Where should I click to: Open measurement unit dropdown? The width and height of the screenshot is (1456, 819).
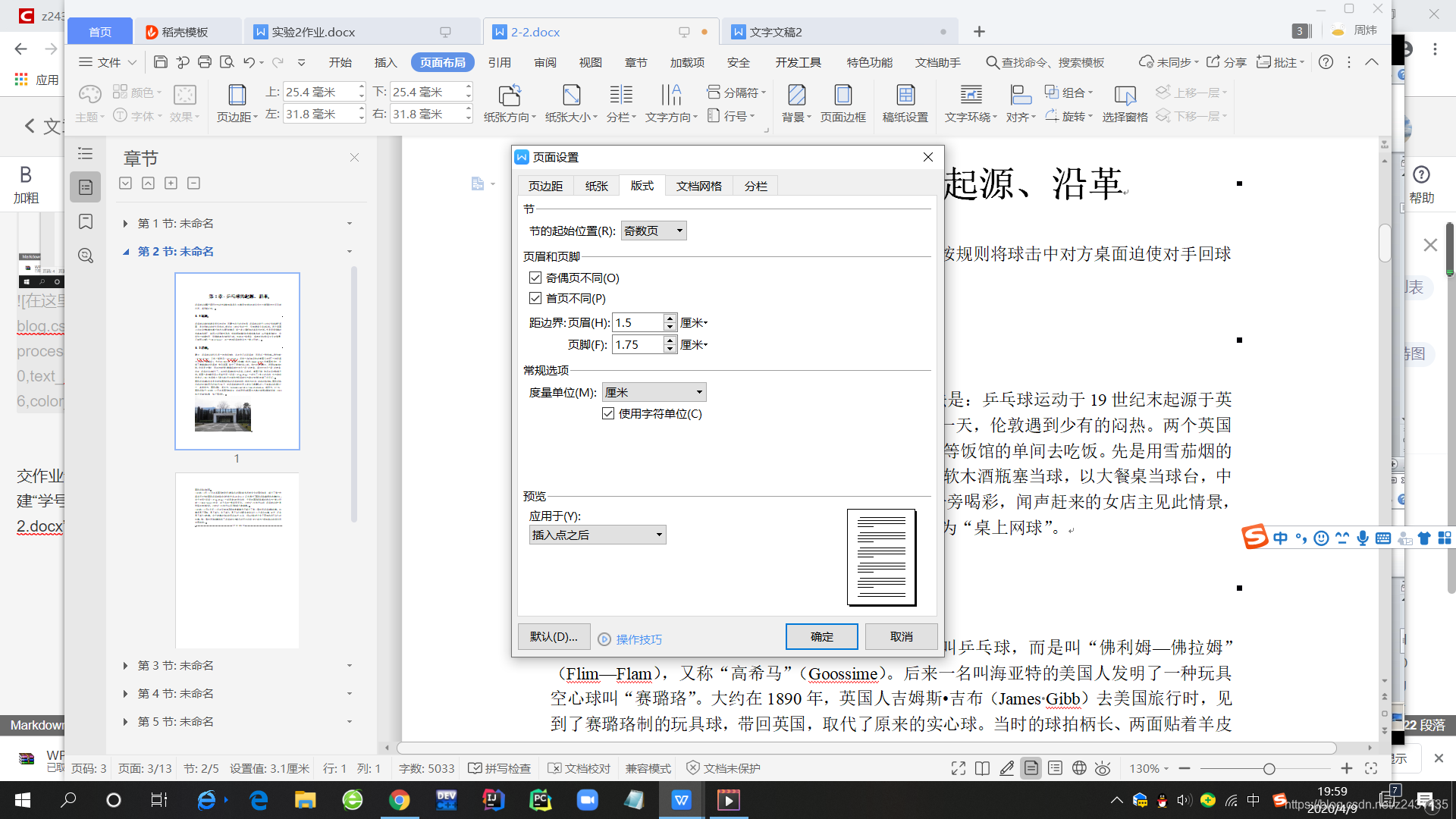654,392
